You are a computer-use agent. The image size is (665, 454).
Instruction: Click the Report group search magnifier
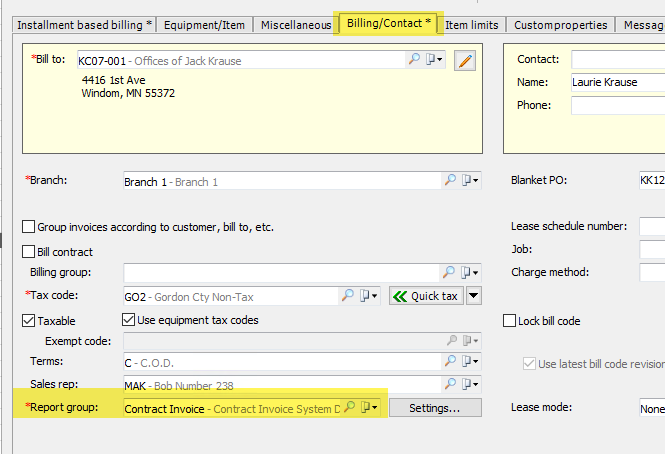[x=349, y=407]
